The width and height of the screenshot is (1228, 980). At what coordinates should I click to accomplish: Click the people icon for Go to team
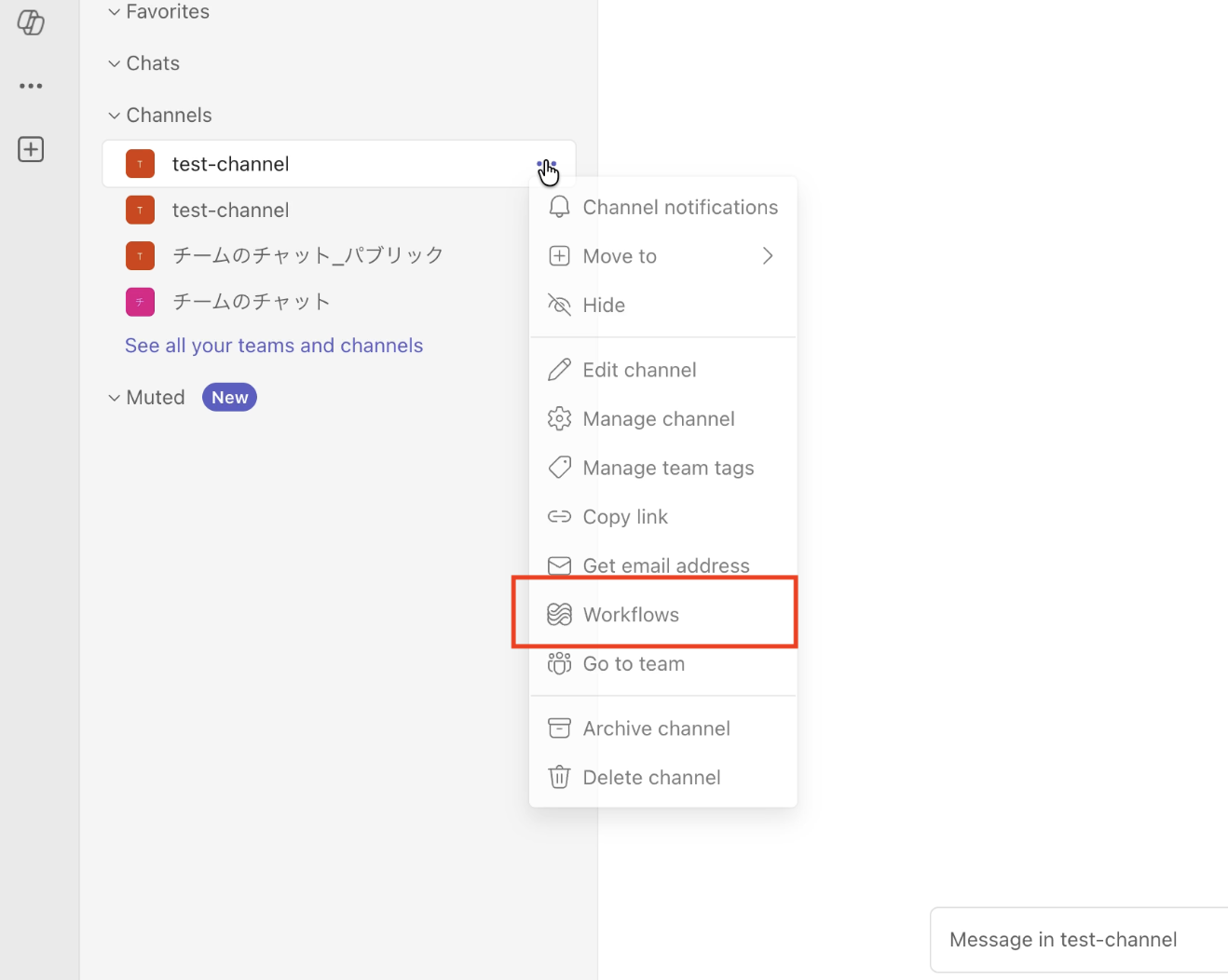(559, 663)
